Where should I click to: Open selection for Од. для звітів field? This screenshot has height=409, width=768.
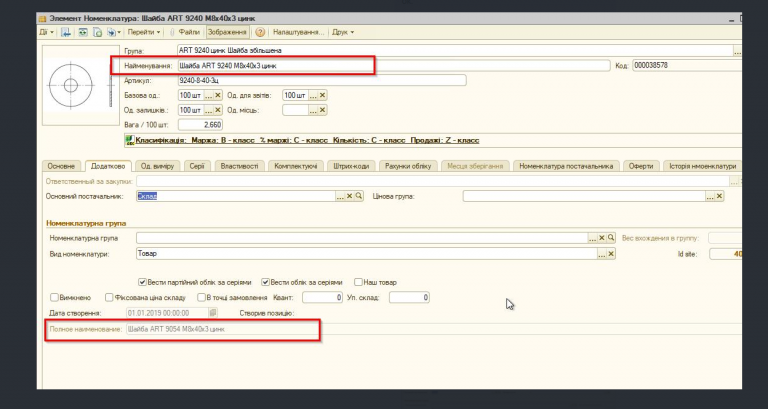point(312,95)
